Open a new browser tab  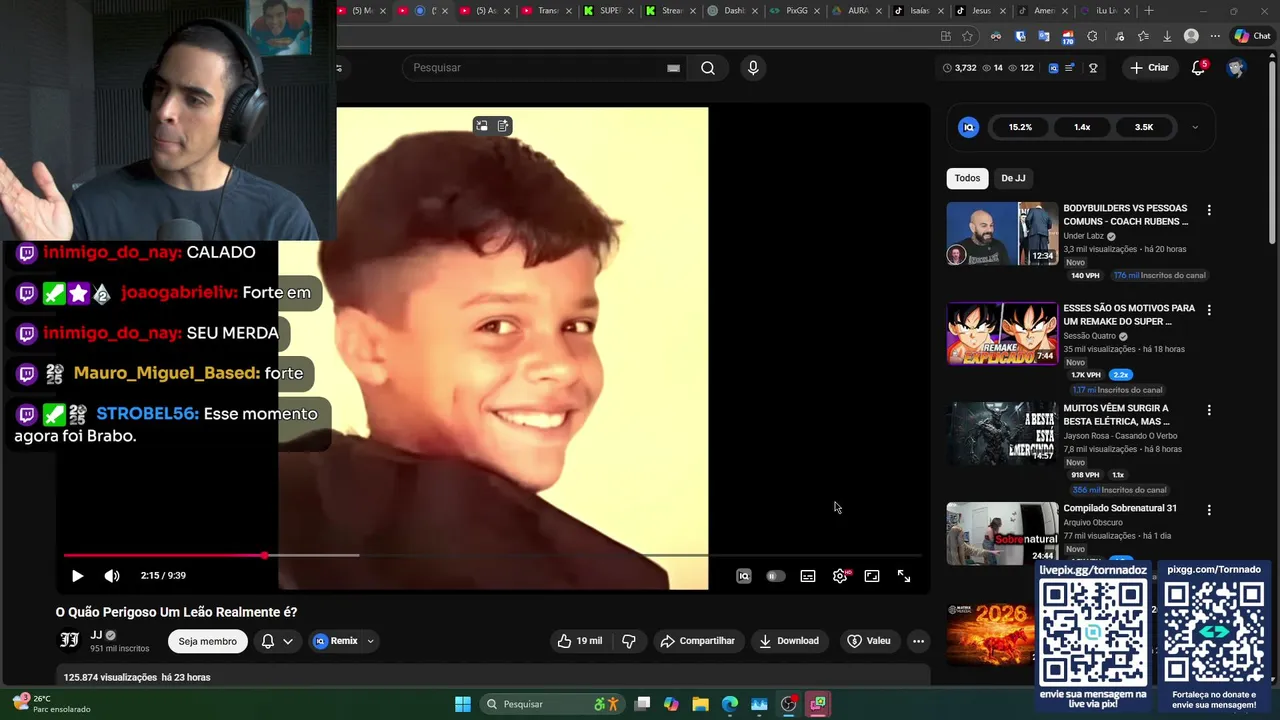click(1149, 11)
